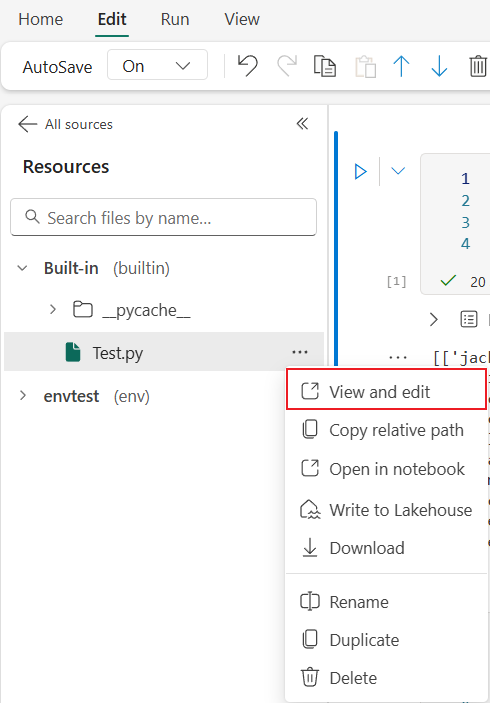Run the notebook cell
The height and width of the screenshot is (703, 490).
pyautogui.click(x=360, y=171)
